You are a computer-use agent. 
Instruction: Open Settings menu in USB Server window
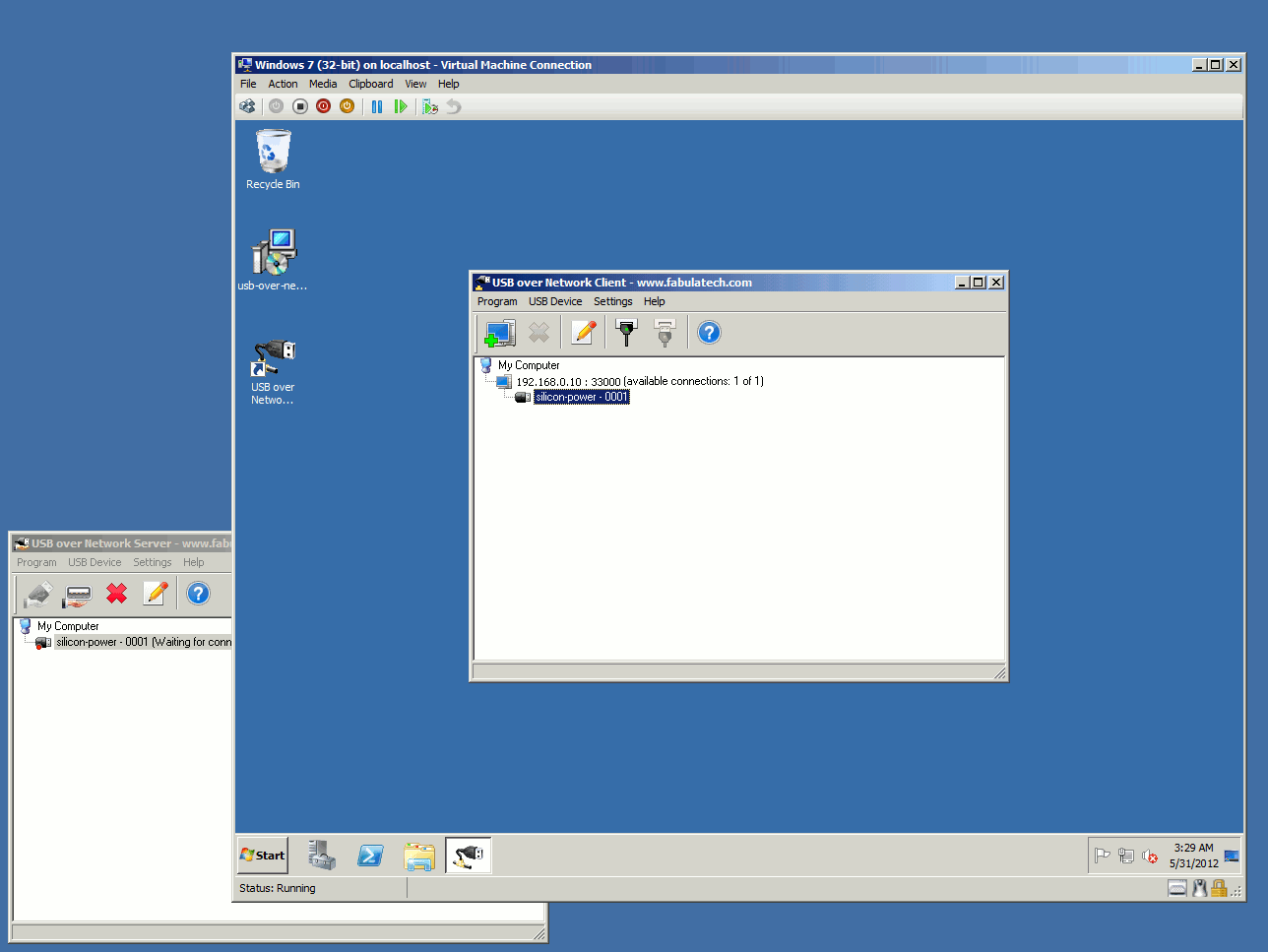tap(153, 562)
